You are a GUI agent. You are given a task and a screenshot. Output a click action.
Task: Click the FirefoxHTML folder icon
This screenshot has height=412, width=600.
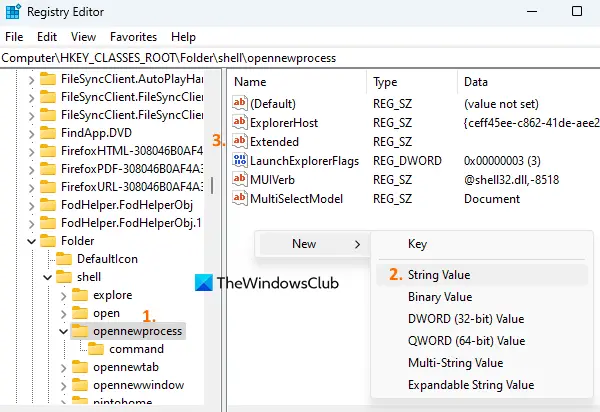pos(48,151)
